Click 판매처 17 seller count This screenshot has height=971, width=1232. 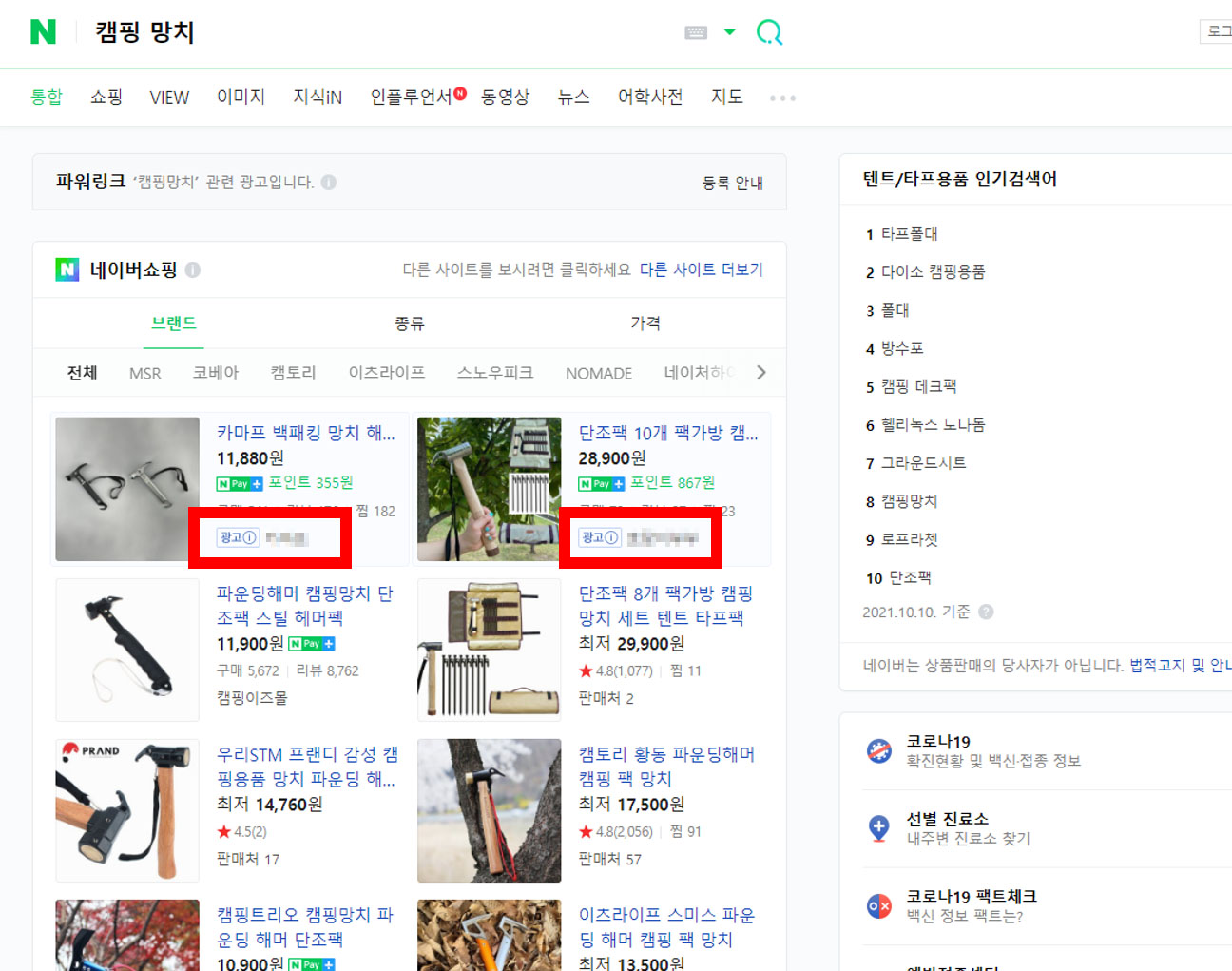(248, 859)
